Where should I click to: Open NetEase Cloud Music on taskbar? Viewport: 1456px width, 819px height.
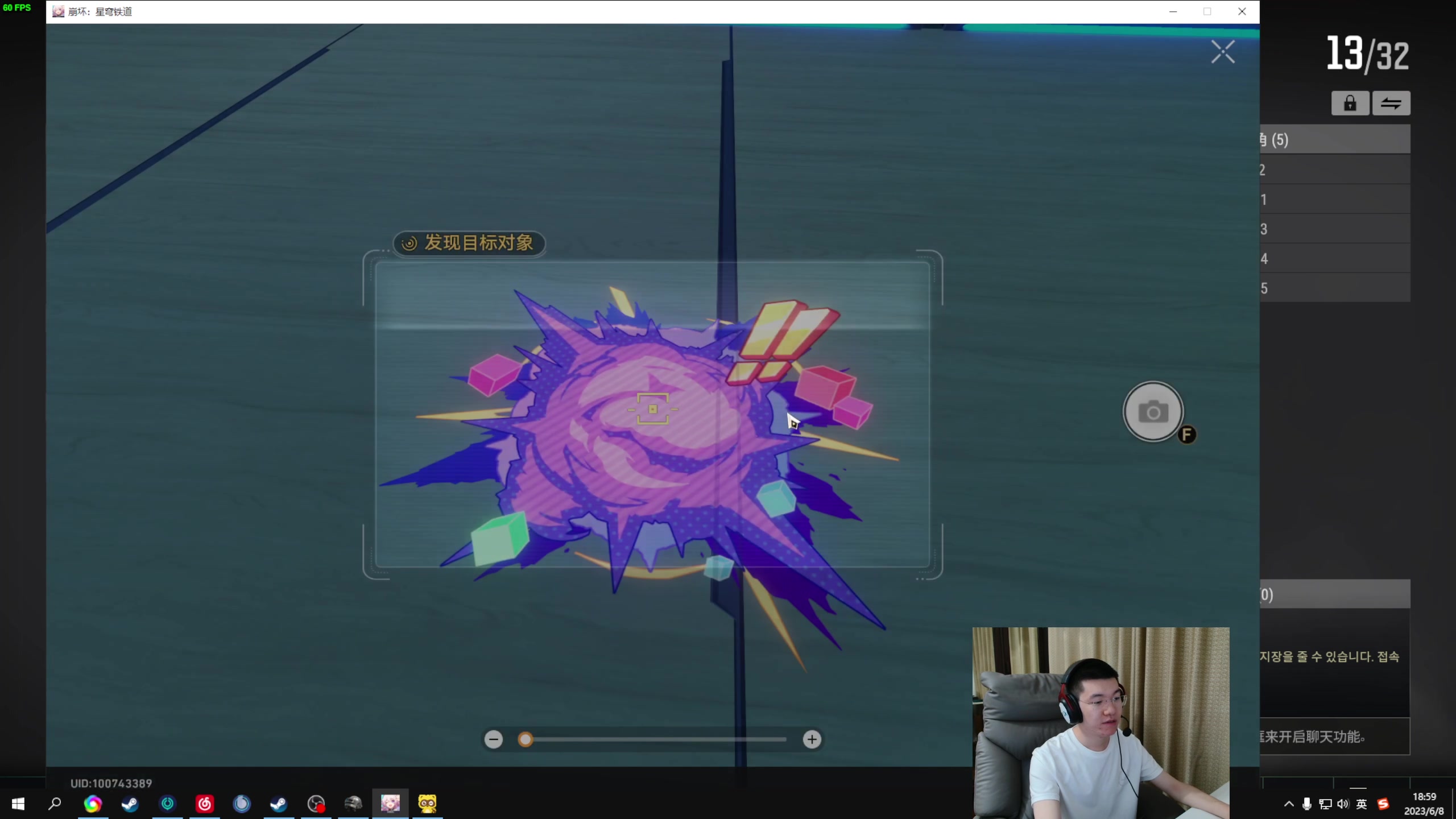coord(204,804)
